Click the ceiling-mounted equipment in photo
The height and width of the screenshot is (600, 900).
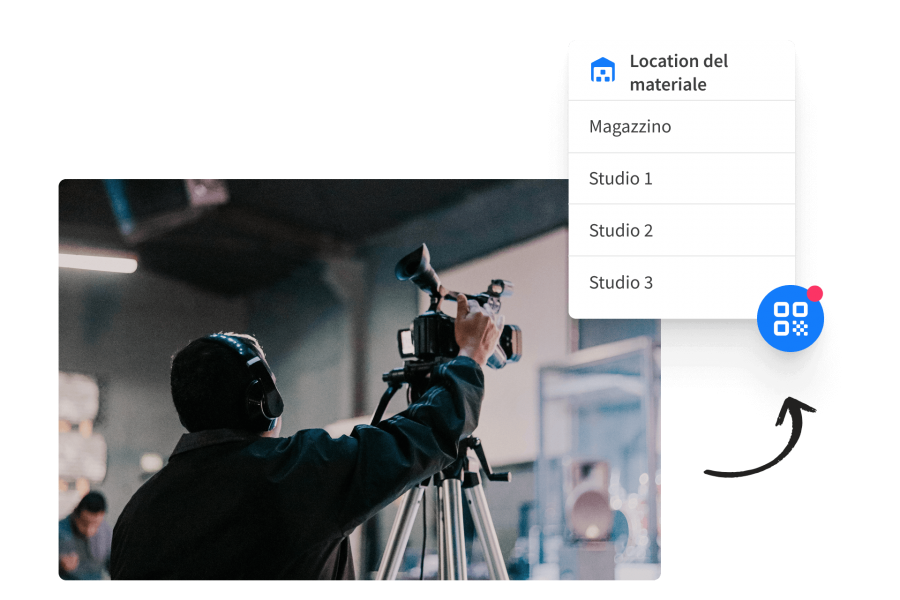(x=165, y=205)
